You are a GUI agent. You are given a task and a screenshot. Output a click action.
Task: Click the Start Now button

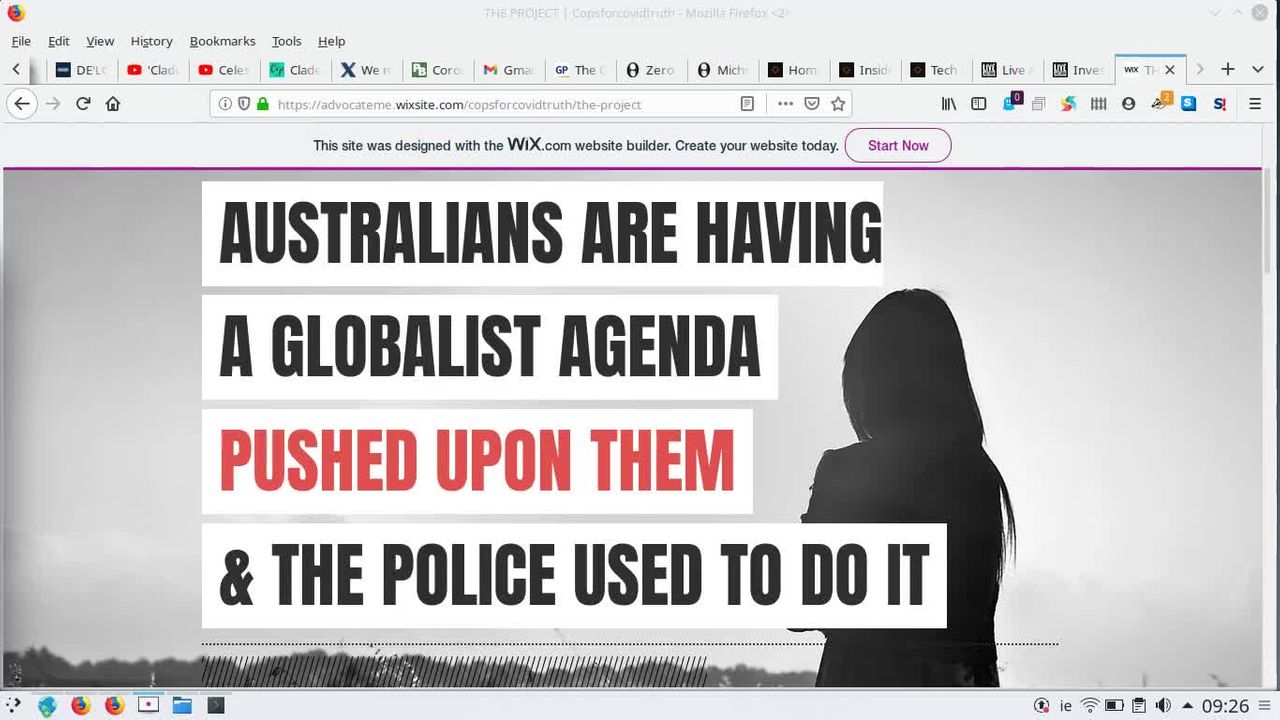897,146
